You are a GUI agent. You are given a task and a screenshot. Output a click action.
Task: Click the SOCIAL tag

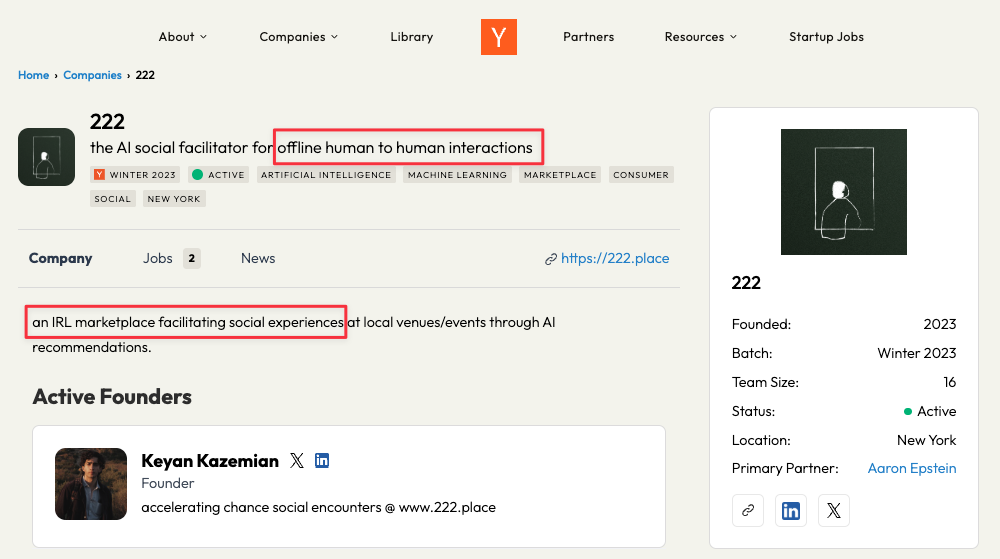(x=112, y=199)
